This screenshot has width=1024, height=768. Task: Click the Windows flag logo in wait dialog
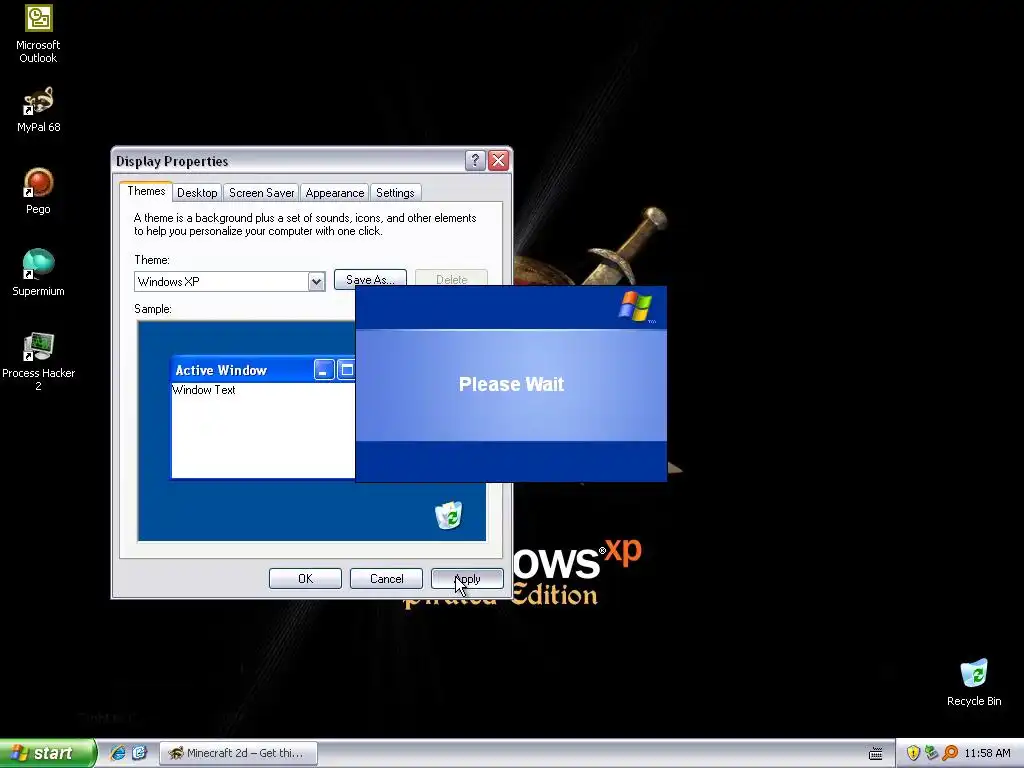[x=636, y=307]
